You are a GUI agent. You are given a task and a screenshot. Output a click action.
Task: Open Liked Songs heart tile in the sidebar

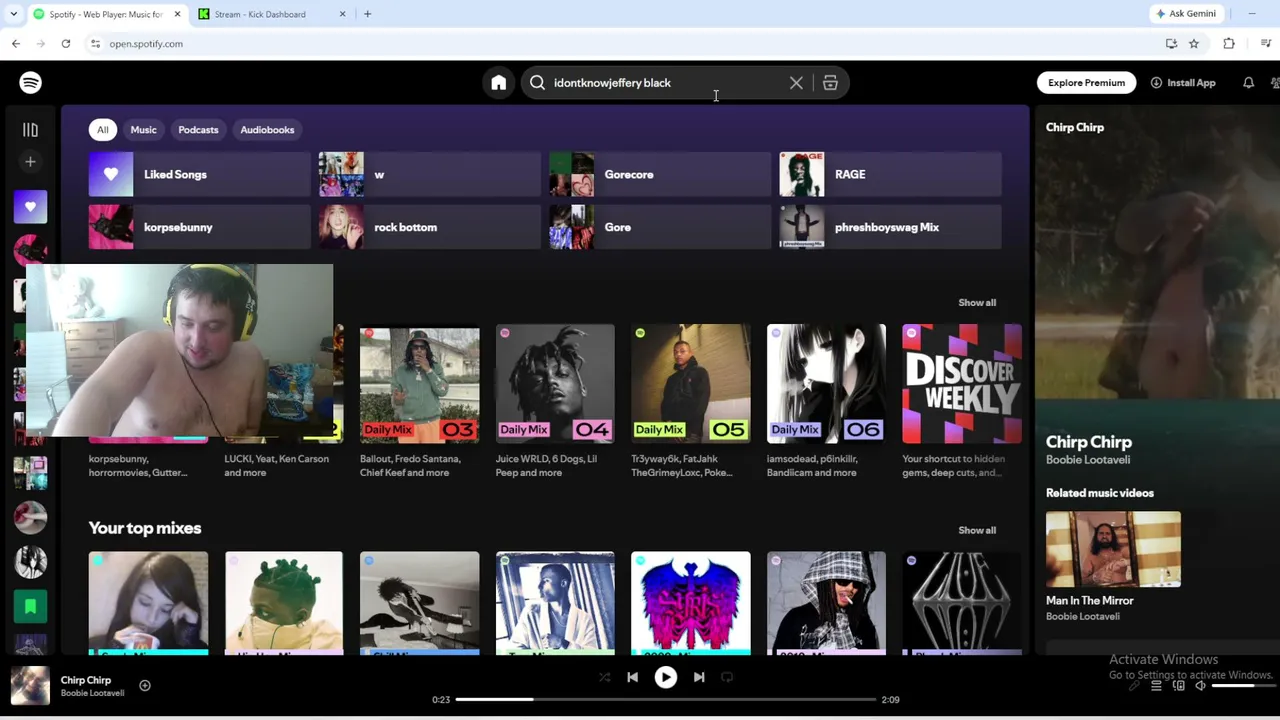point(30,207)
